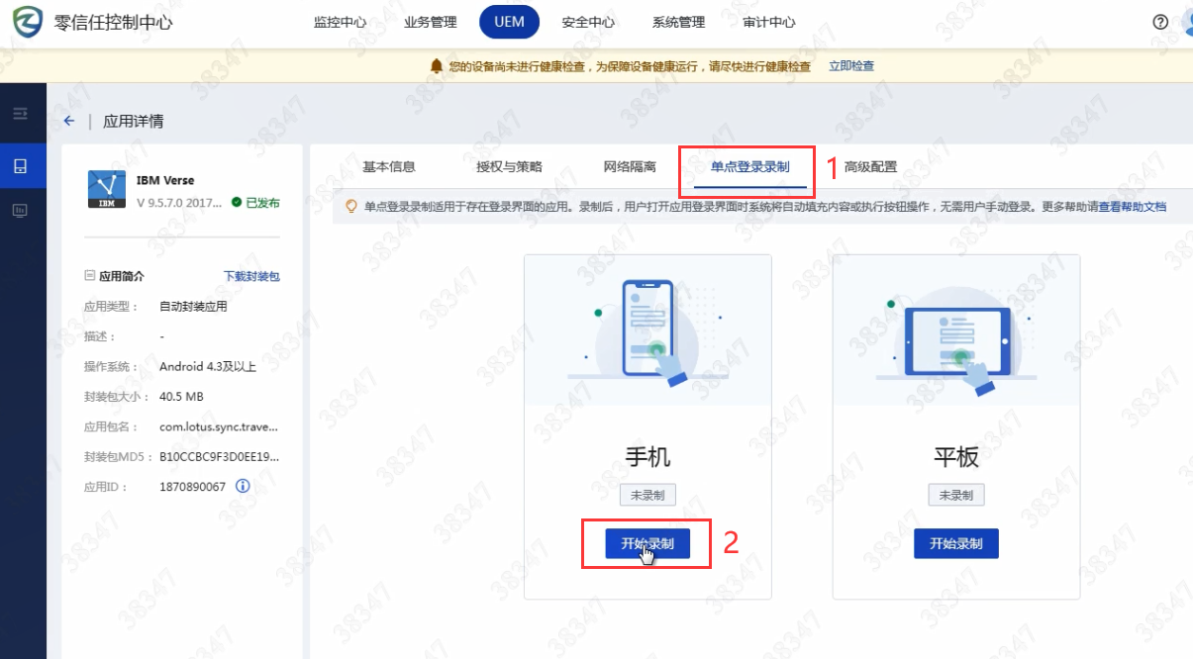
Task: Click the IBM Verse app name
Action: [x=165, y=180]
